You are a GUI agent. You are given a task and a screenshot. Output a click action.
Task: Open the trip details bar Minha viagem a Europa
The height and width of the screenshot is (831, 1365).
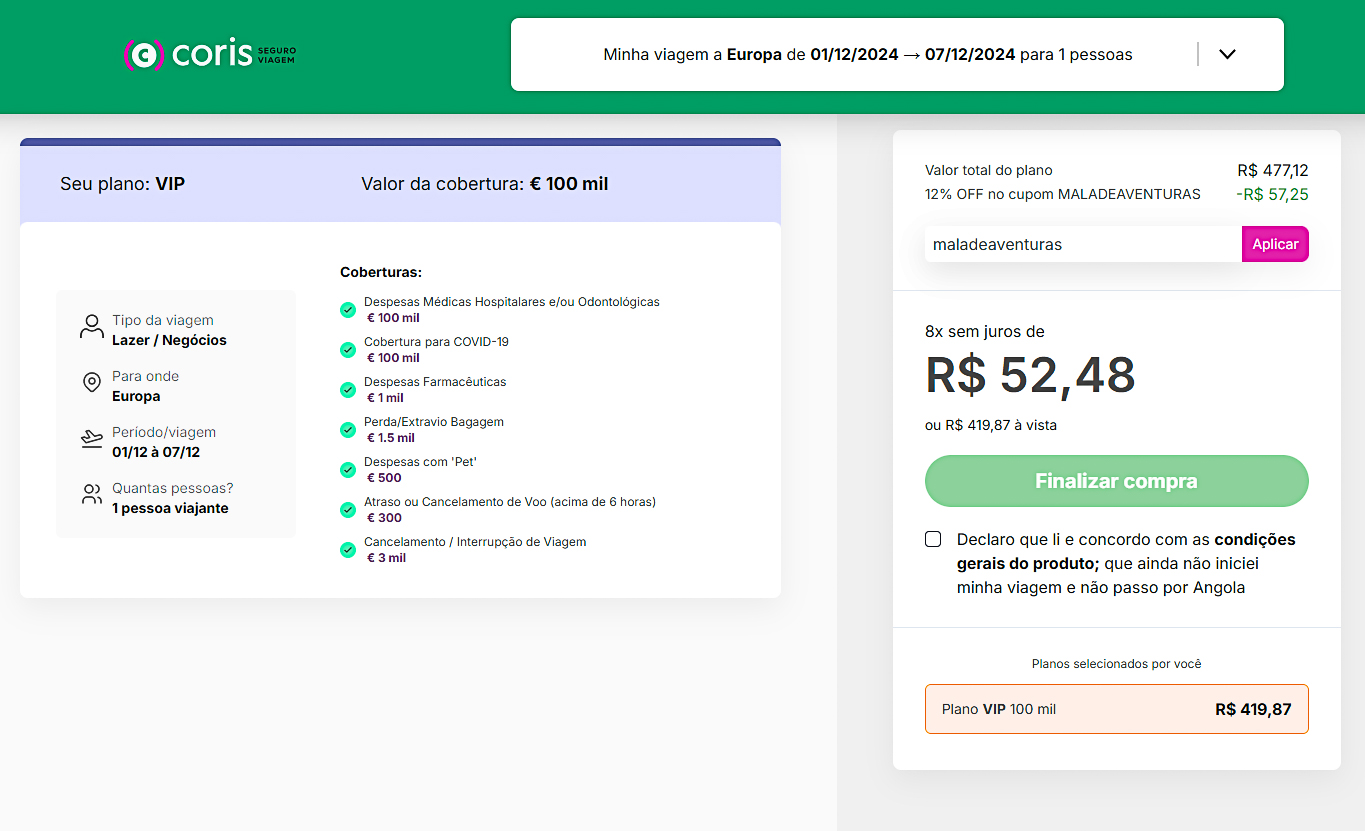tap(867, 54)
